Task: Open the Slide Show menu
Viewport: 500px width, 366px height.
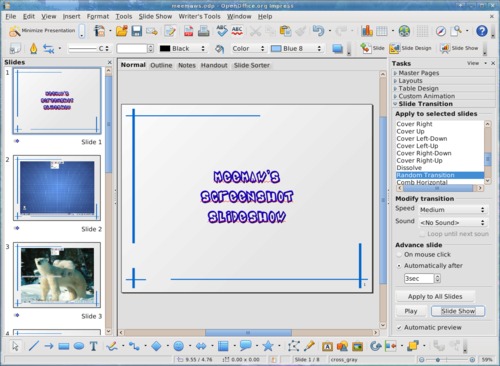Action: pos(155,16)
